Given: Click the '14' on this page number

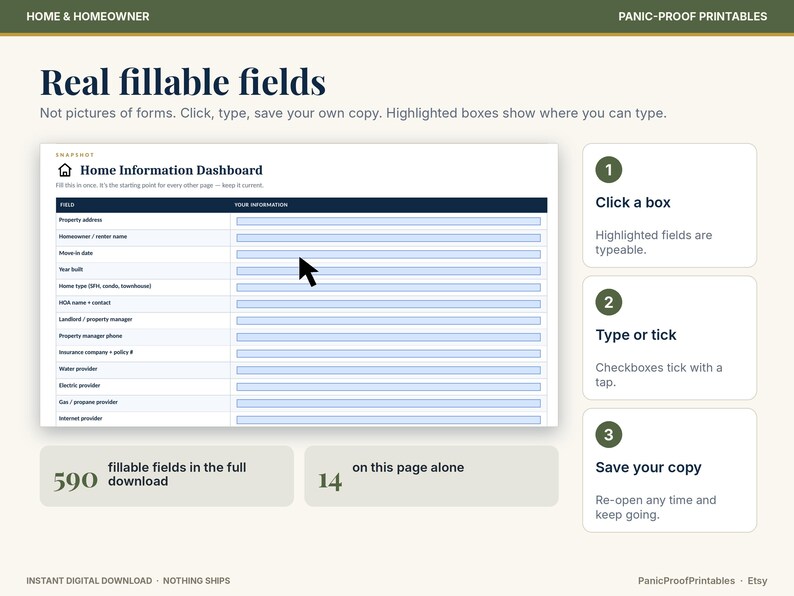Looking at the screenshot, I should pyautogui.click(x=330, y=481).
